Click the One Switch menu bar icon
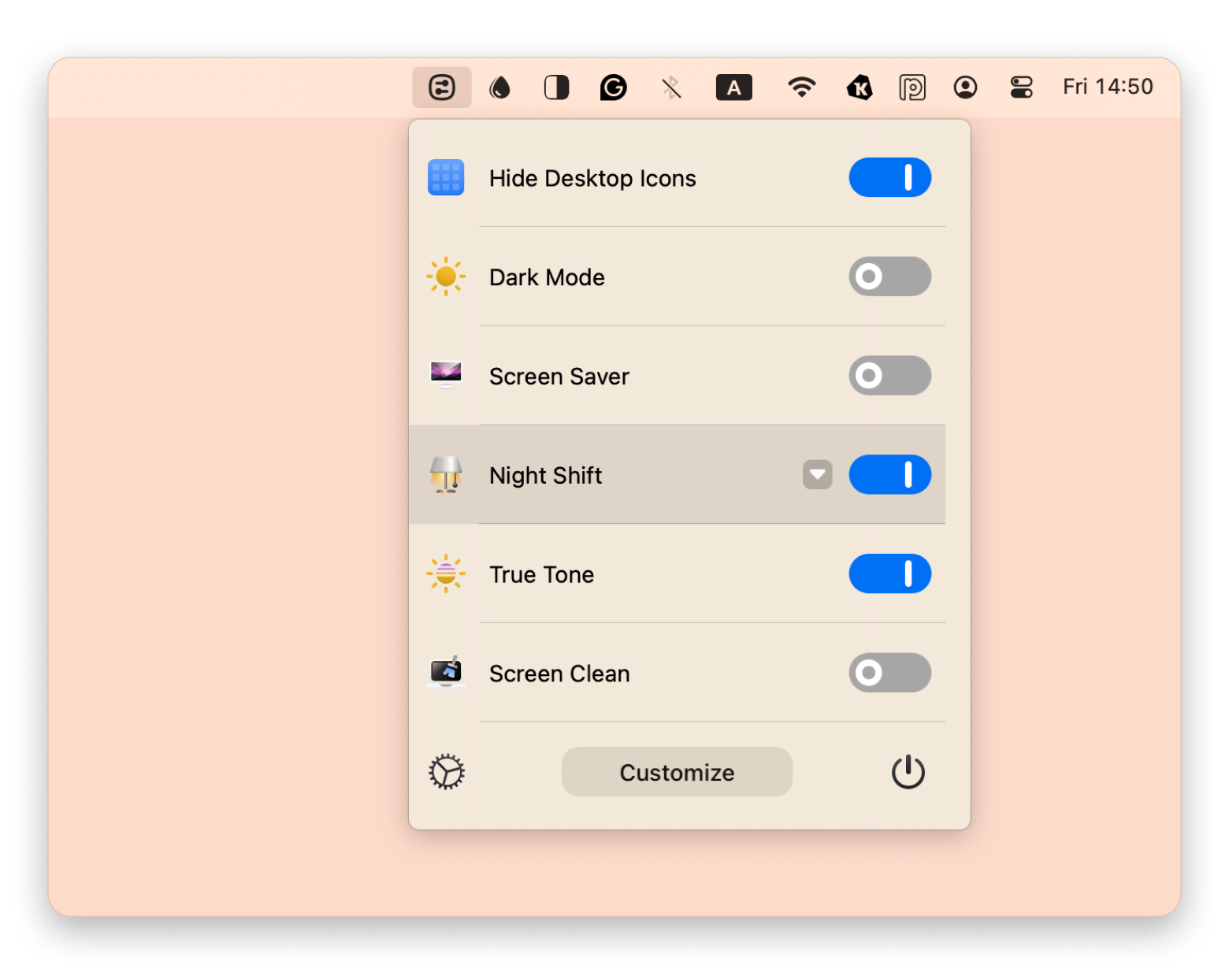The image size is (1229, 980). (x=441, y=87)
